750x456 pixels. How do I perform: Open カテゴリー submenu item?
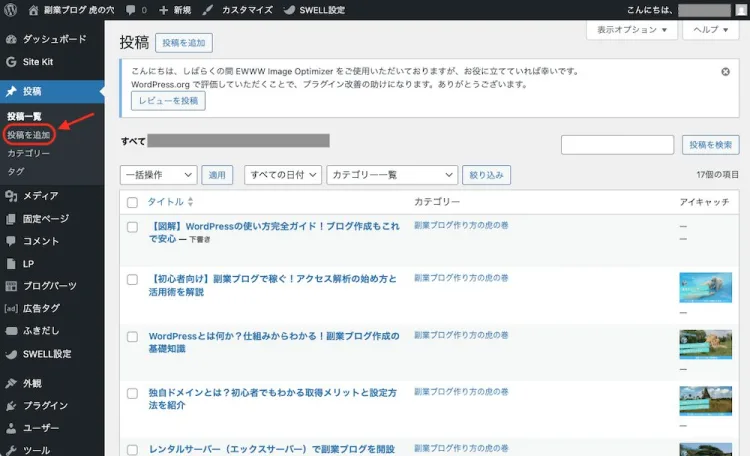pos(28,153)
